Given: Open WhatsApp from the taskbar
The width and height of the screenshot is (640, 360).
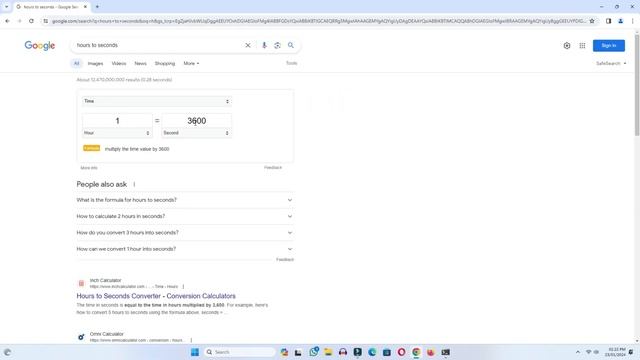Looking at the screenshot, I should click(x=314, y=352).
